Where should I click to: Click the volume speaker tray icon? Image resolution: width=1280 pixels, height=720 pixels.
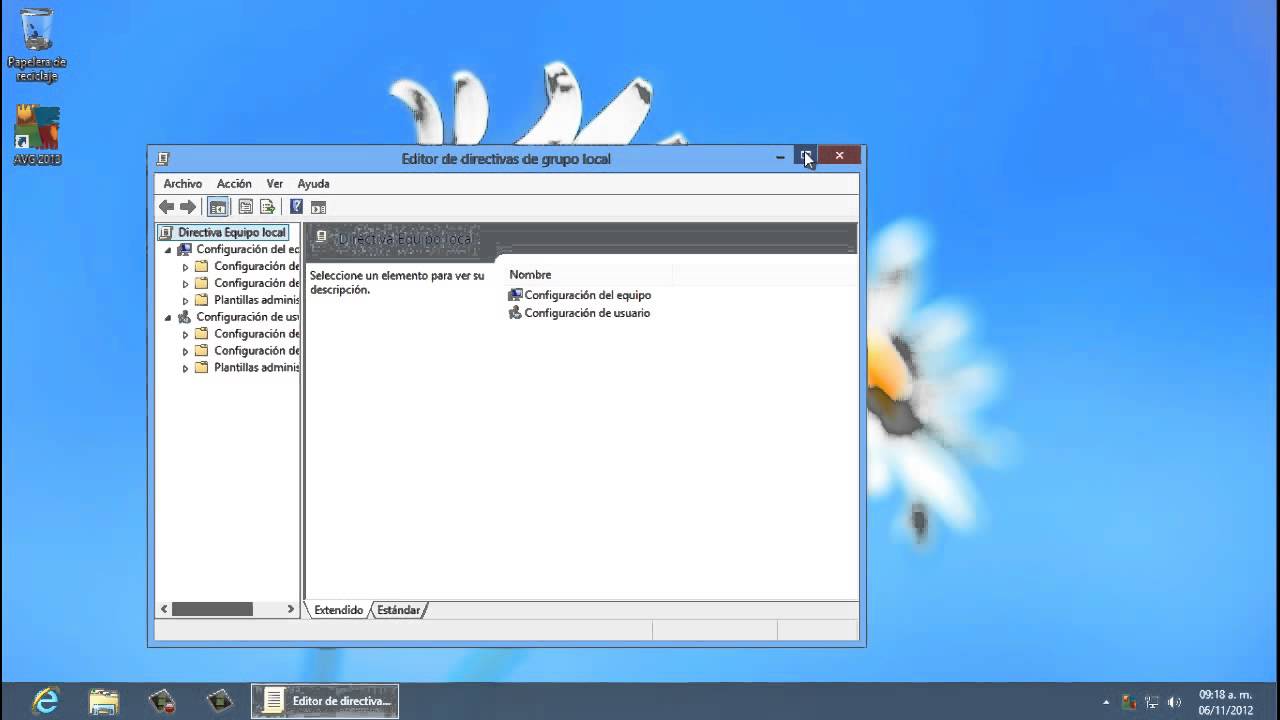pos(1175,702)
